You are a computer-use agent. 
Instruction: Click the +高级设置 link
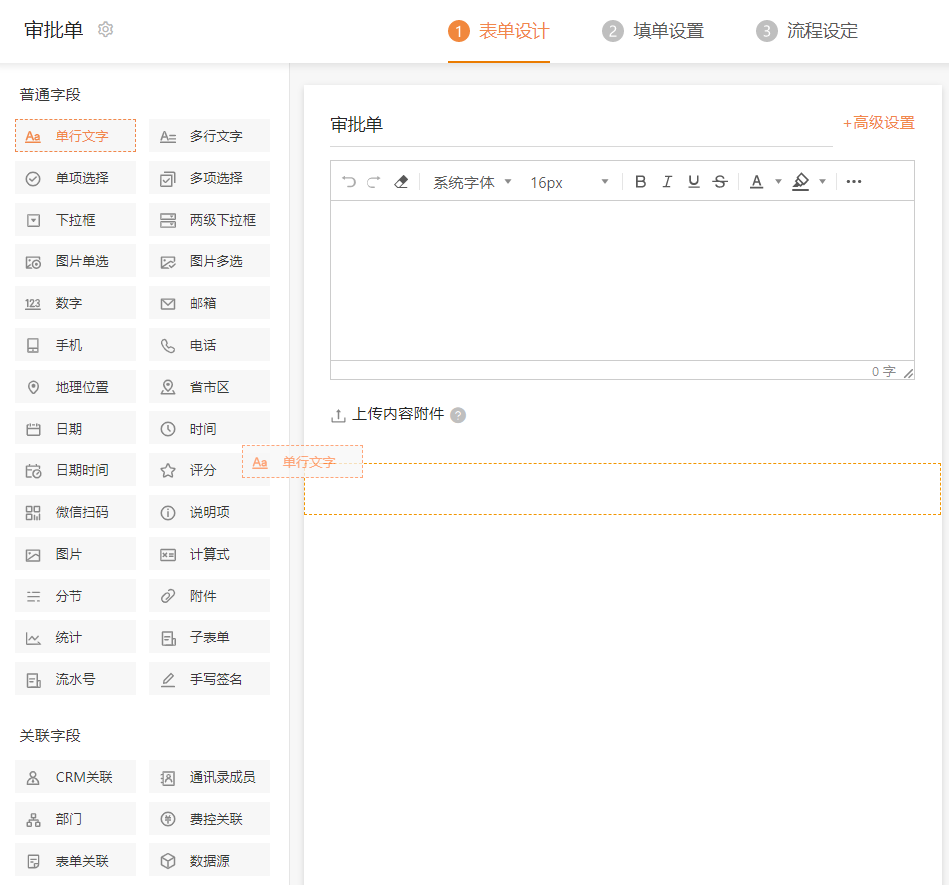point(879,123)
